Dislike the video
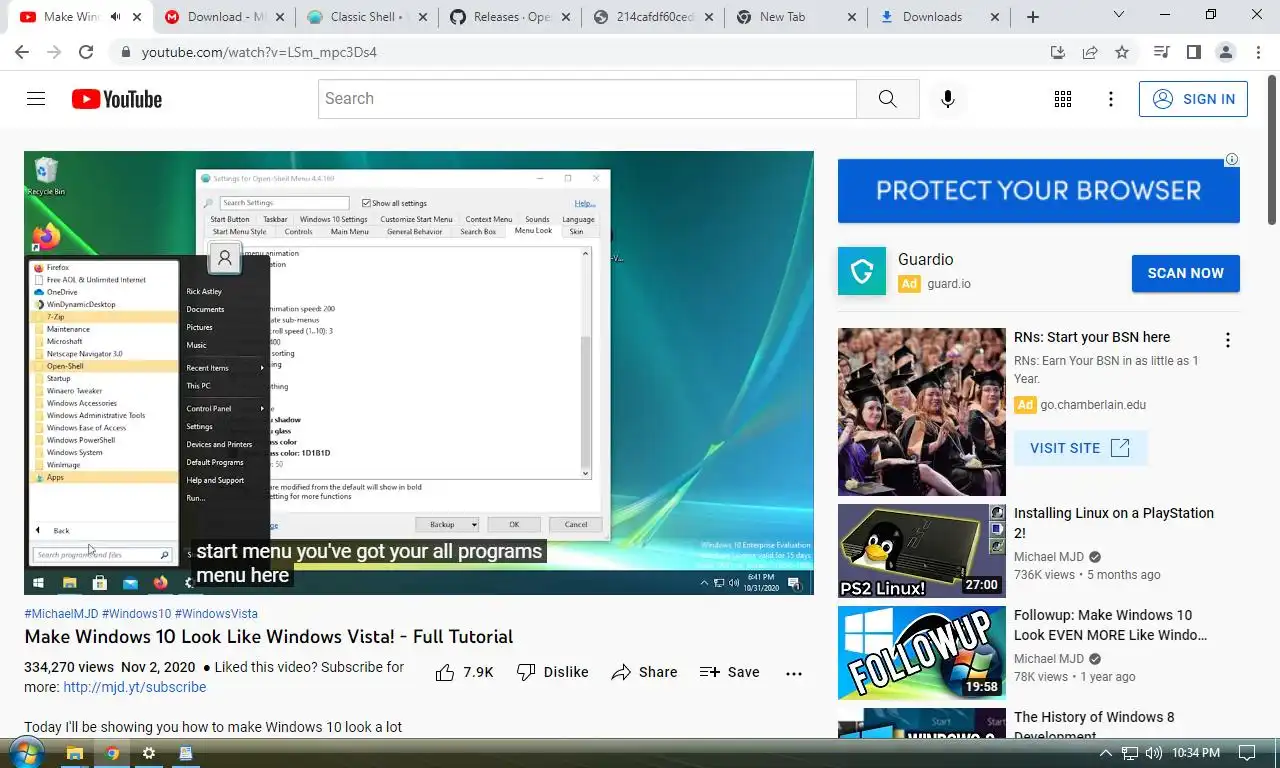This screenshot has width=1280, height=768. (552, 673)
